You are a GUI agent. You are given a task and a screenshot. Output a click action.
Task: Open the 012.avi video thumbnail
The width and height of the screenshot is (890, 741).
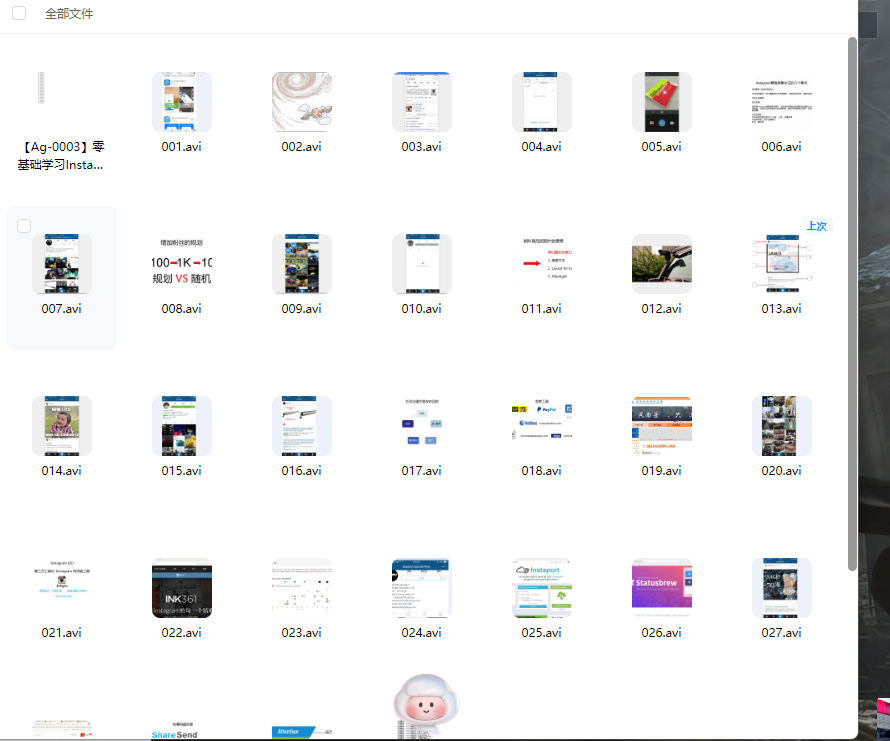pos(661,264)
